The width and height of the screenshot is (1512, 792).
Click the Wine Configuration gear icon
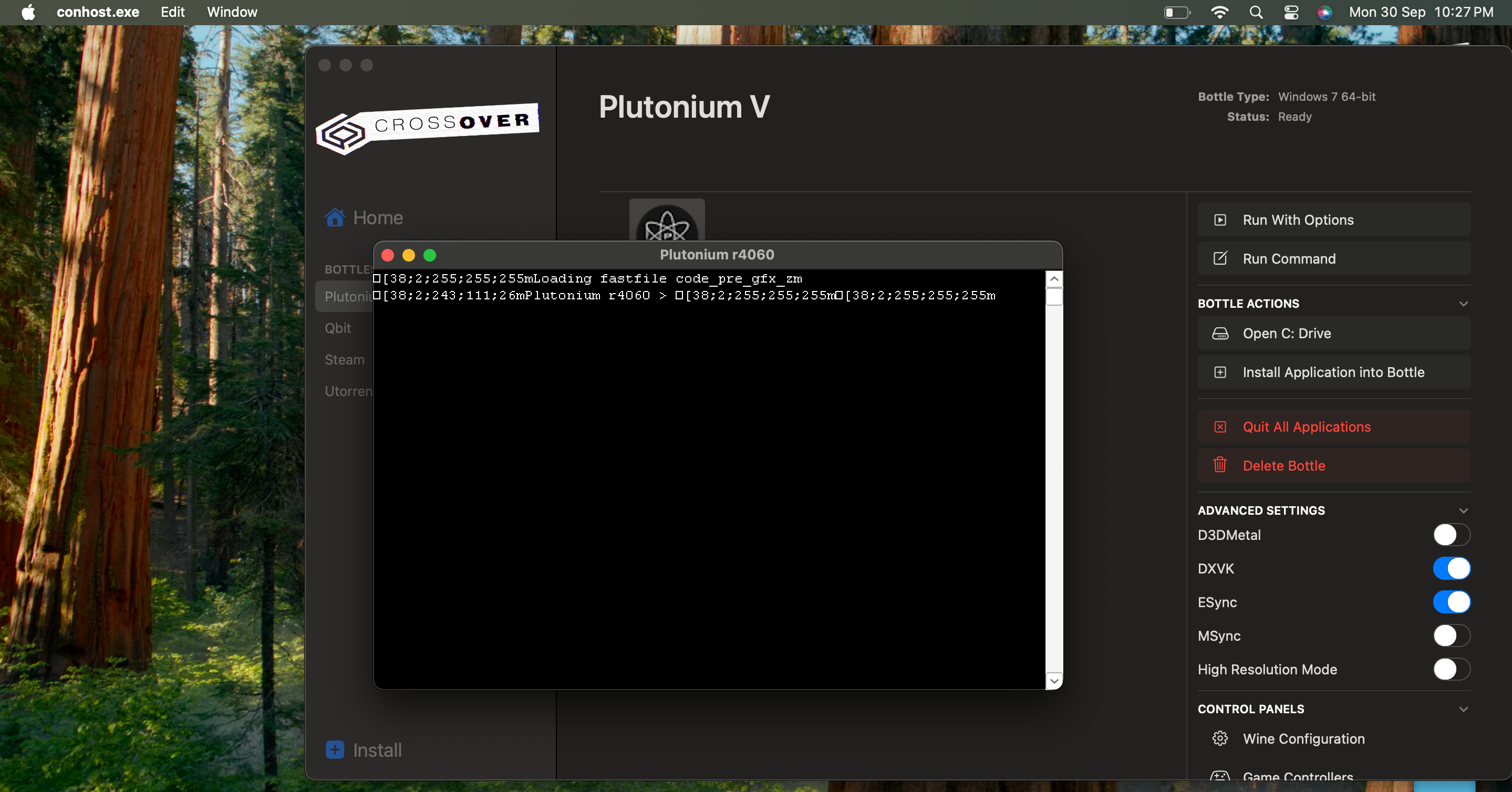click(x=1220, y=738)
